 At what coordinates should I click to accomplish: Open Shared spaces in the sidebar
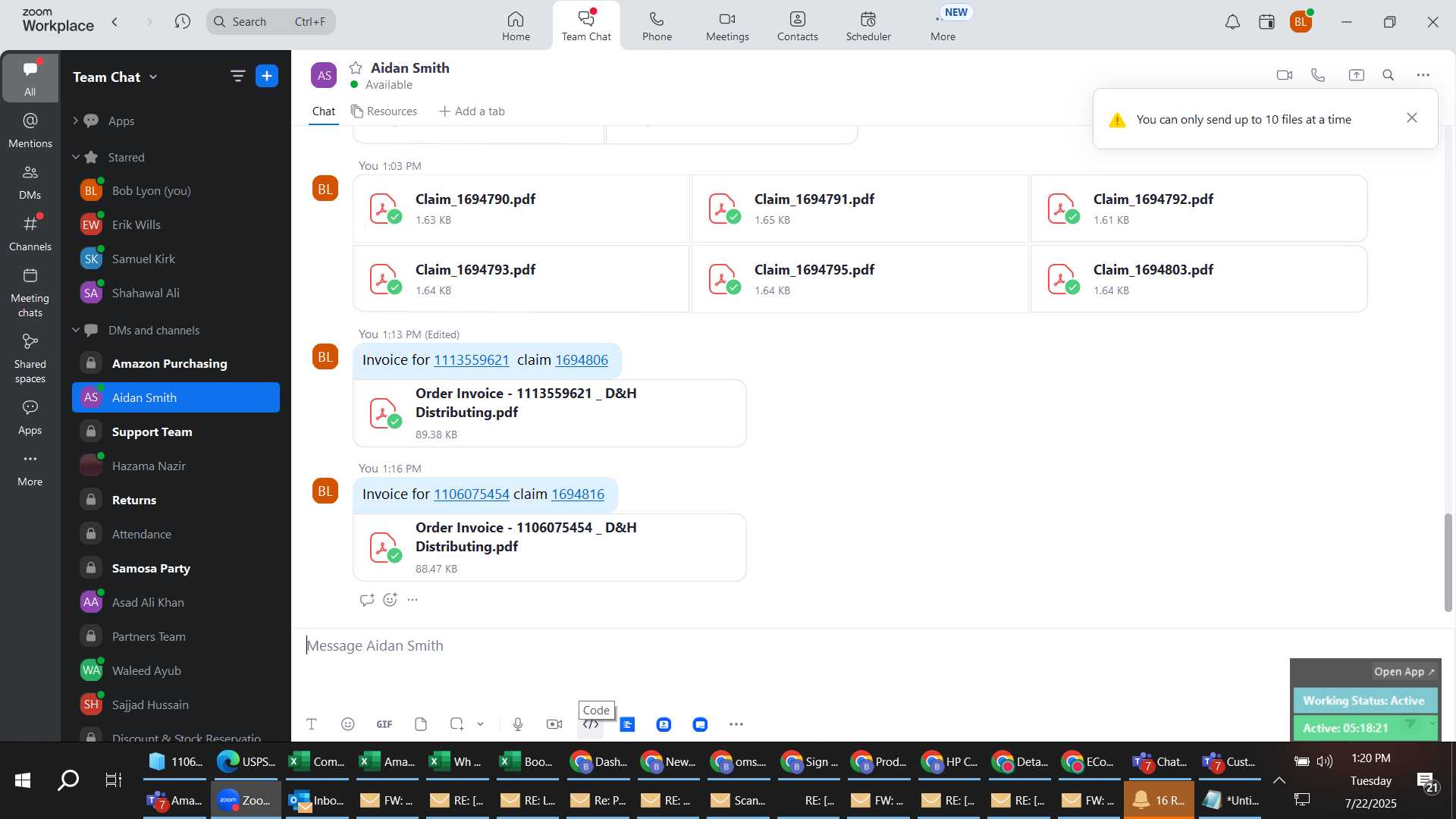click(30, 359)
